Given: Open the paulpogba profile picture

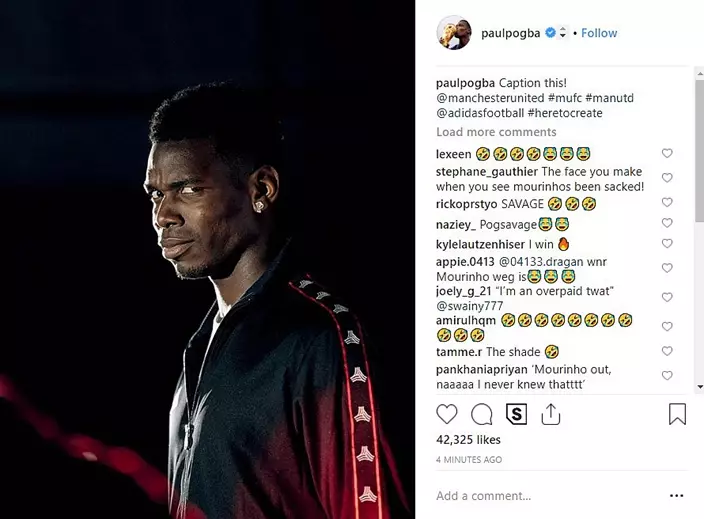Looking at the screenshot, I should coord(454,33).
